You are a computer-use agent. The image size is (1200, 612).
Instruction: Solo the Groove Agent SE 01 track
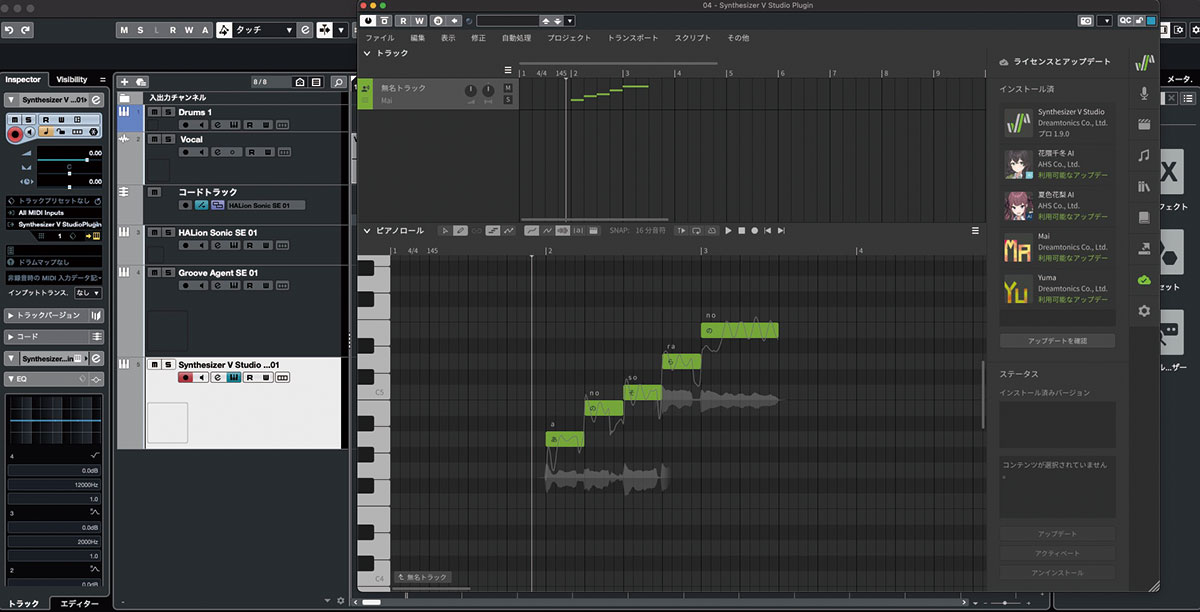(167, 272)
